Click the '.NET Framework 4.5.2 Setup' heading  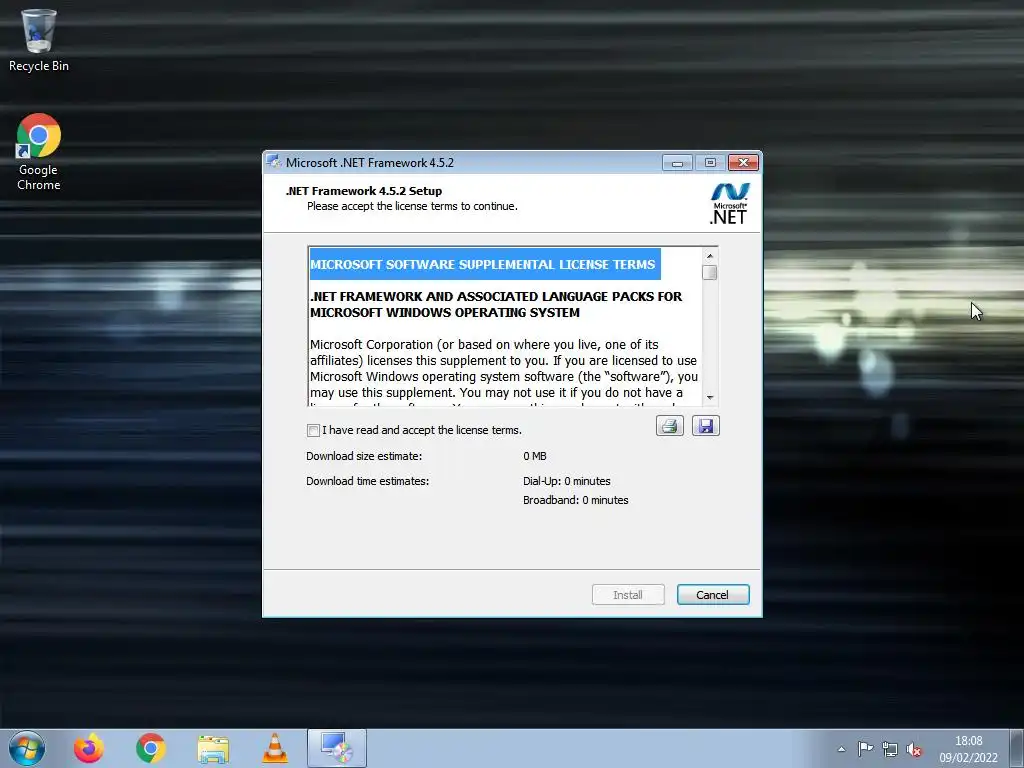364,191
